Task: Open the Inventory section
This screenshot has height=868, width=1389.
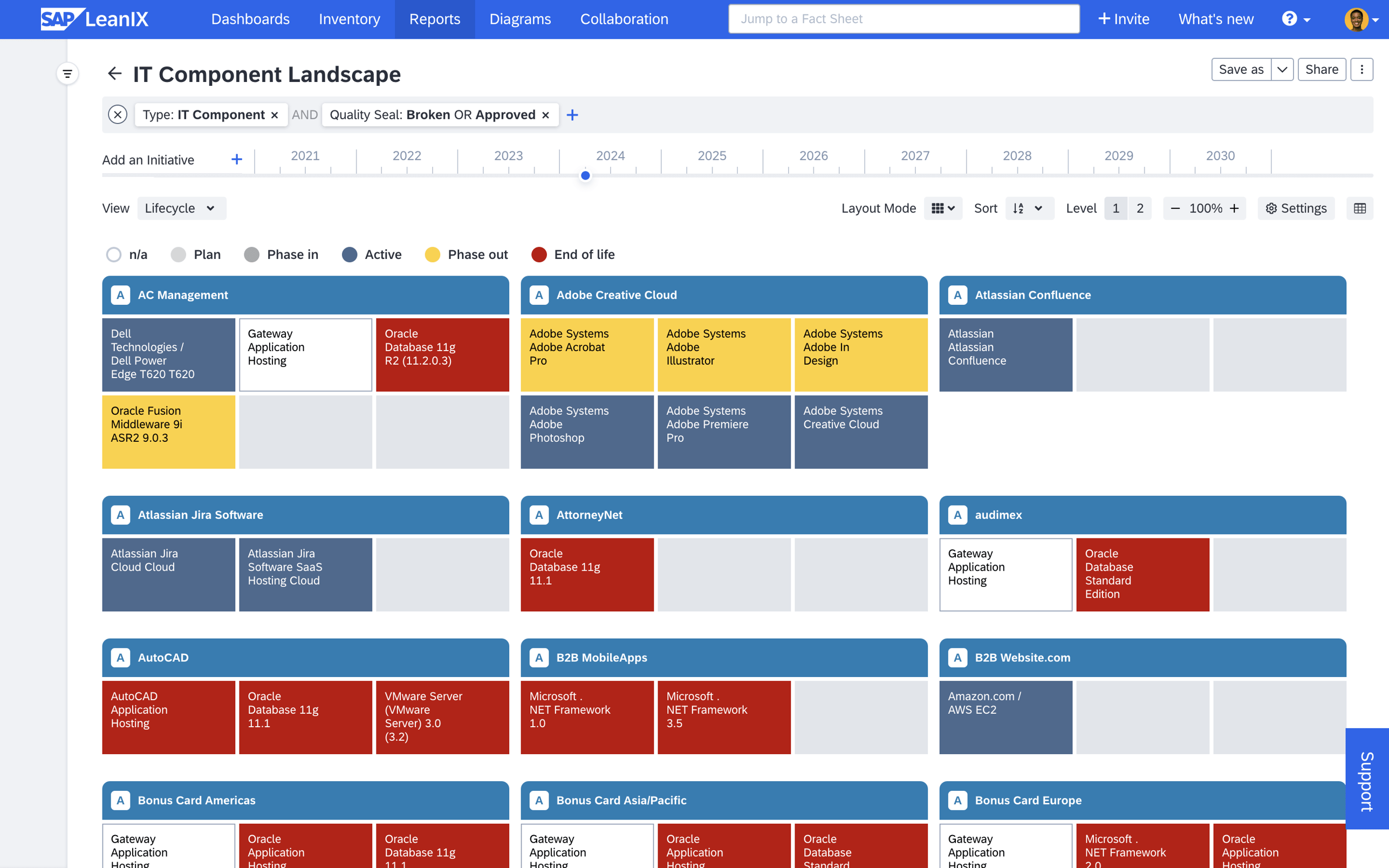Action: pos(350,19)
